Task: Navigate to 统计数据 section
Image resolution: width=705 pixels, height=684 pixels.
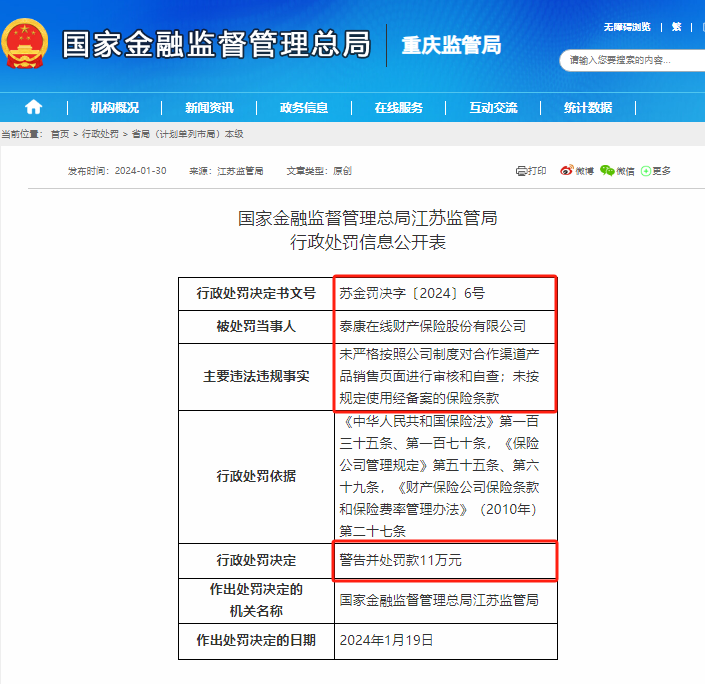Action: click(x=588, y=108)
